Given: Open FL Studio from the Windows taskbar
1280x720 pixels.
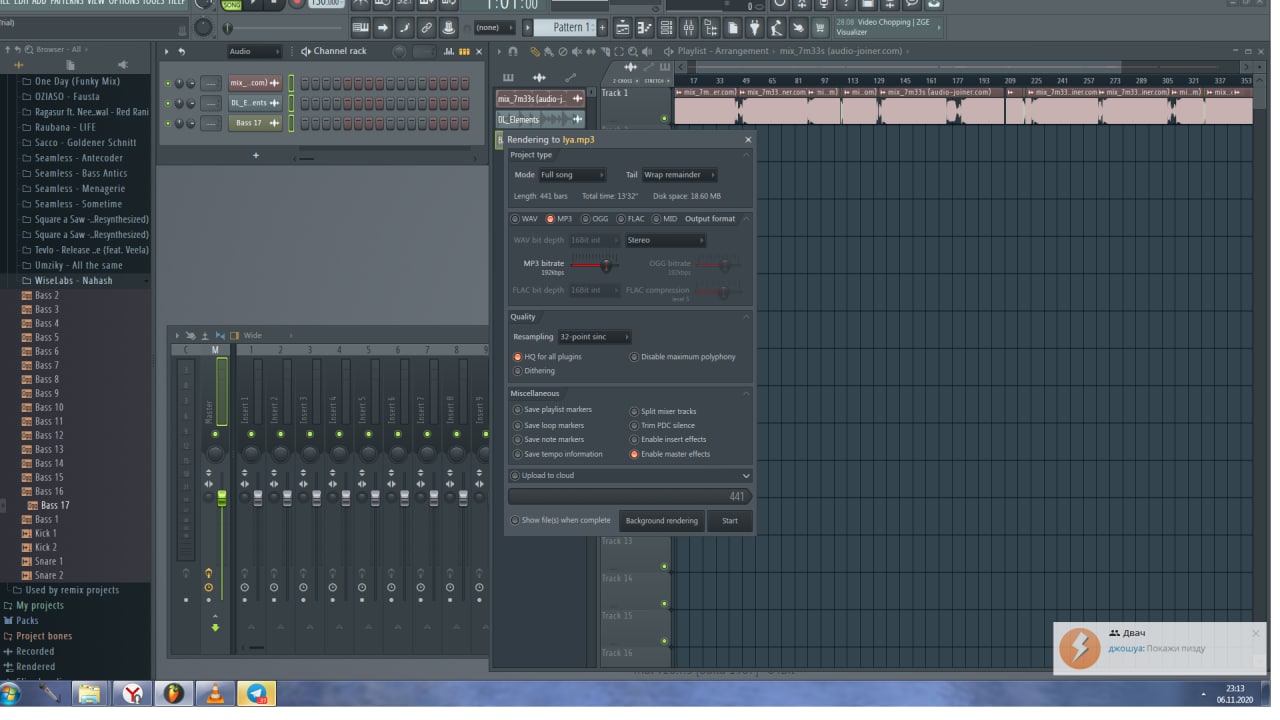Looking at the screenshot, I should coord(174,693).
